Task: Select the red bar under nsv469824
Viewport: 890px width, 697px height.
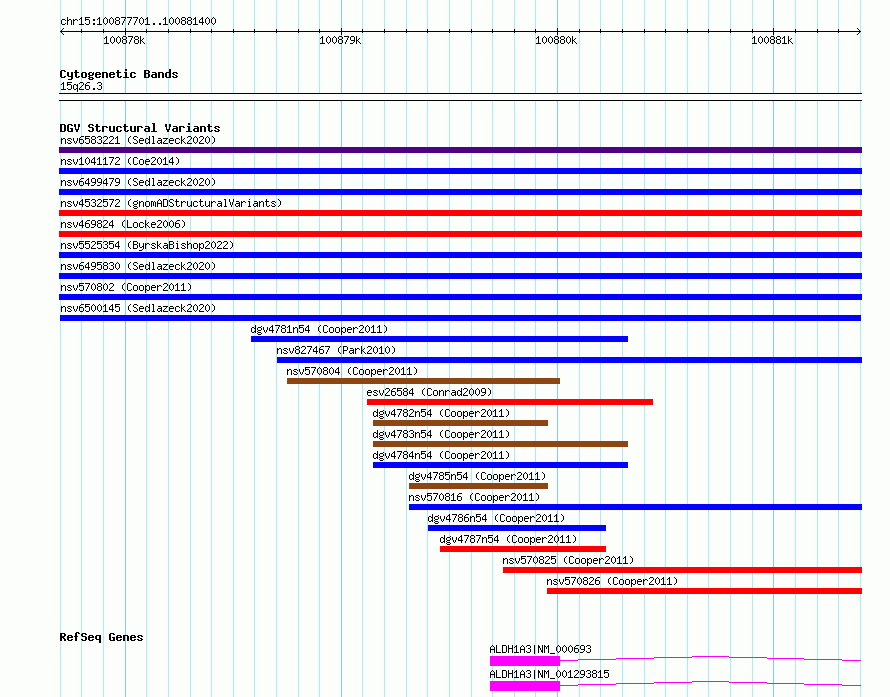Action: pos(460,234)
